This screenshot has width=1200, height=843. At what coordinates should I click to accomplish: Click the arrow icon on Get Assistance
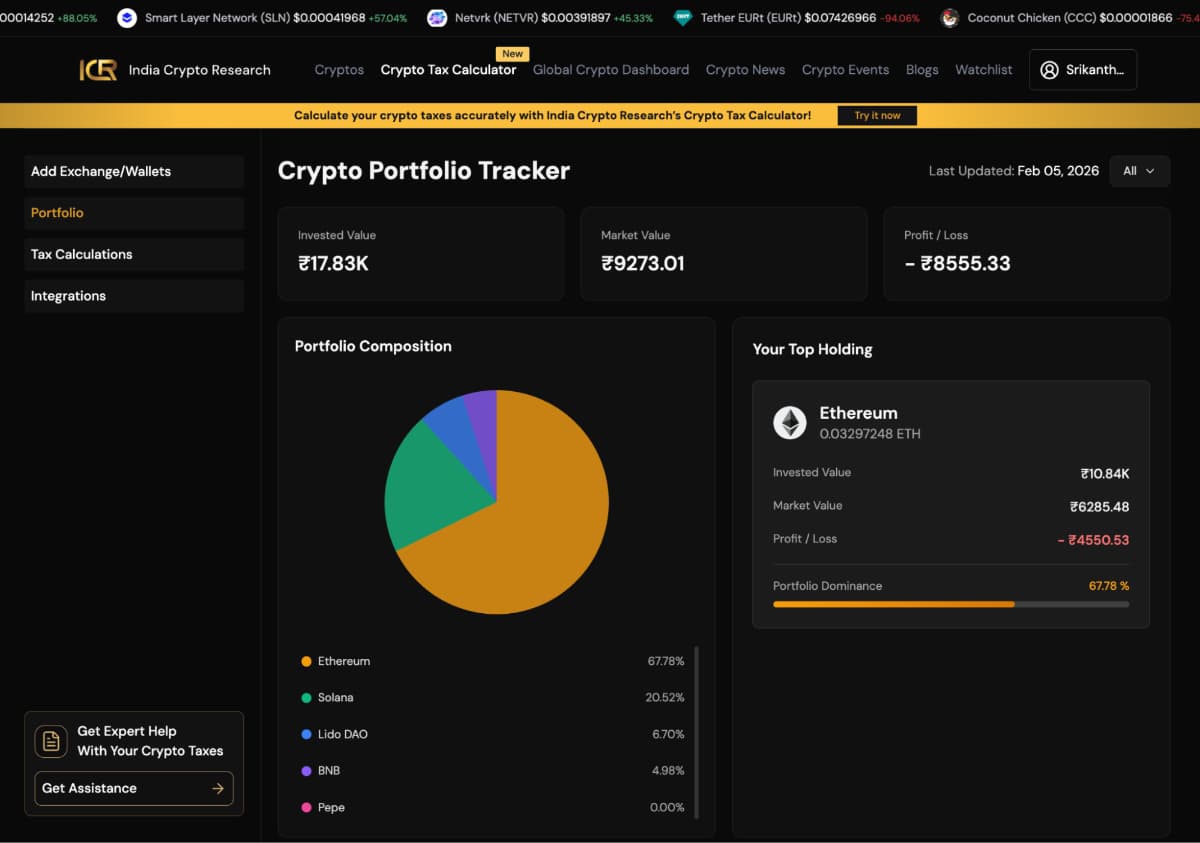[218, 789]
